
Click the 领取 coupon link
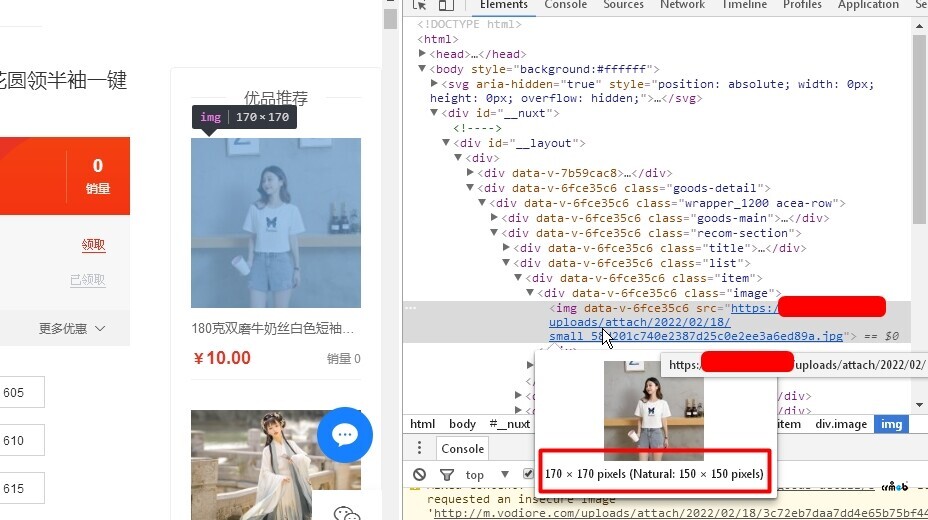click(x=94, y=245)
